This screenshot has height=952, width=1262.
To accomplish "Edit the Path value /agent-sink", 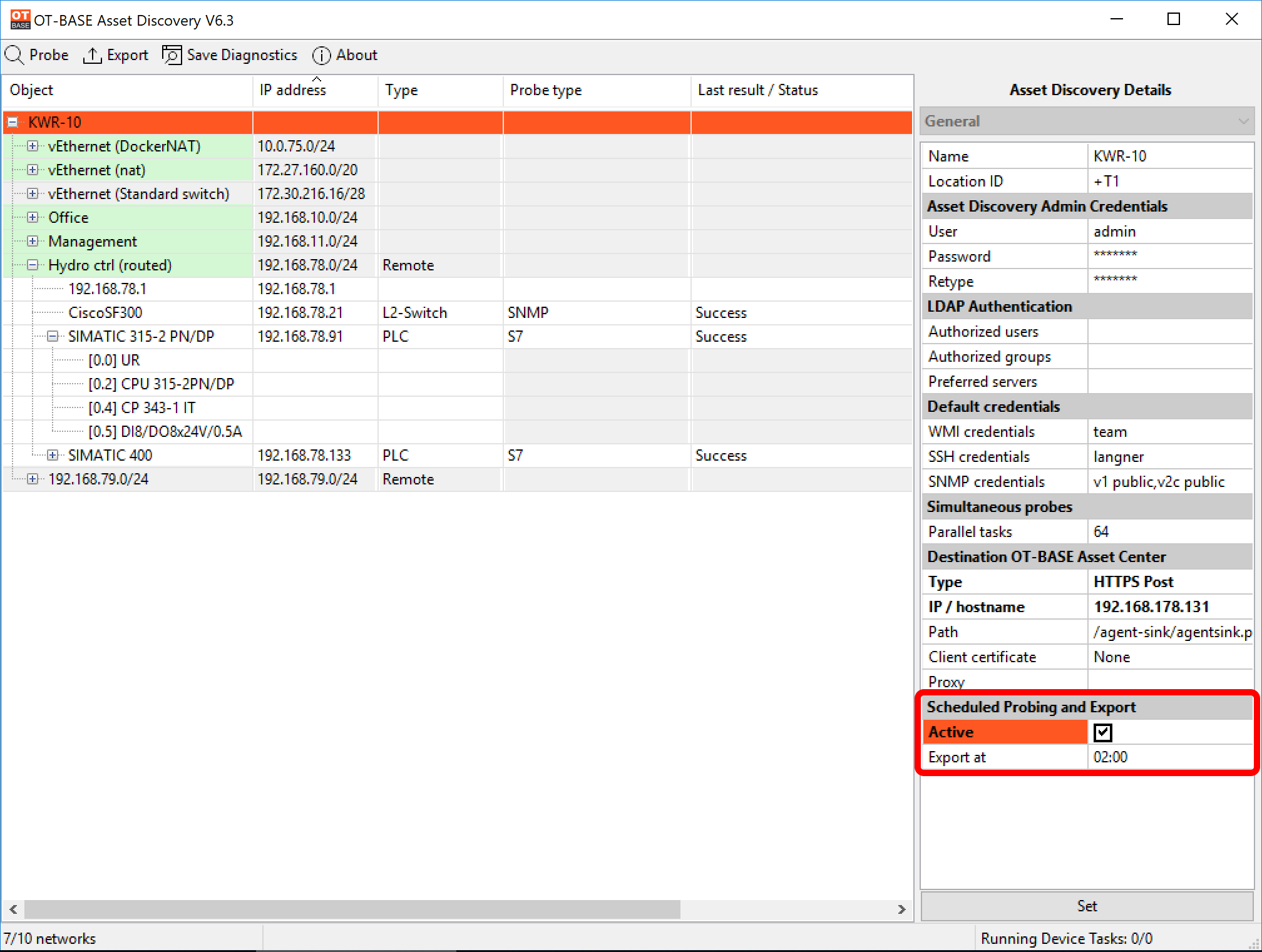I will pos(1170,632).
